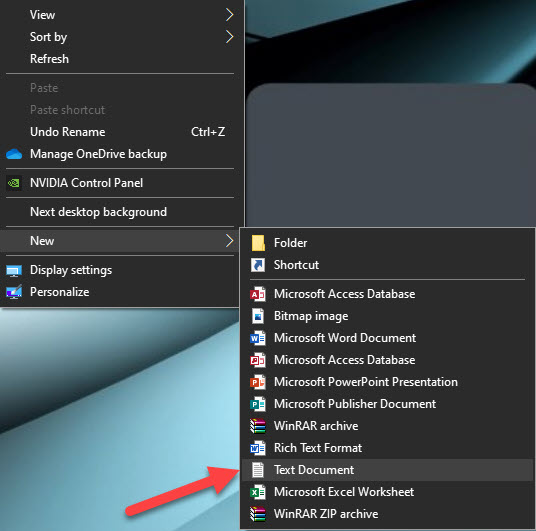Click the NVIDIA logo icon
The width and height of the screenshot is (536, 531).
tap(14, 183)
